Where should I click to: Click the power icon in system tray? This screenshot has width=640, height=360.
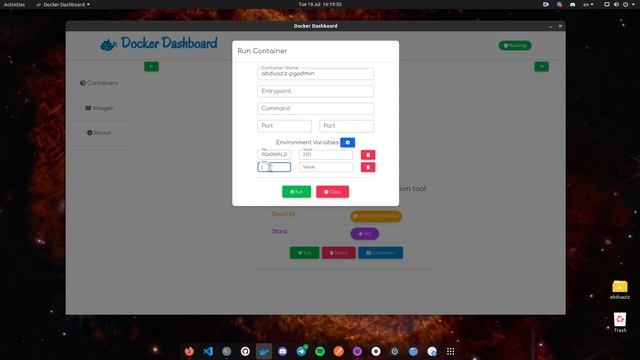(625, 4)
